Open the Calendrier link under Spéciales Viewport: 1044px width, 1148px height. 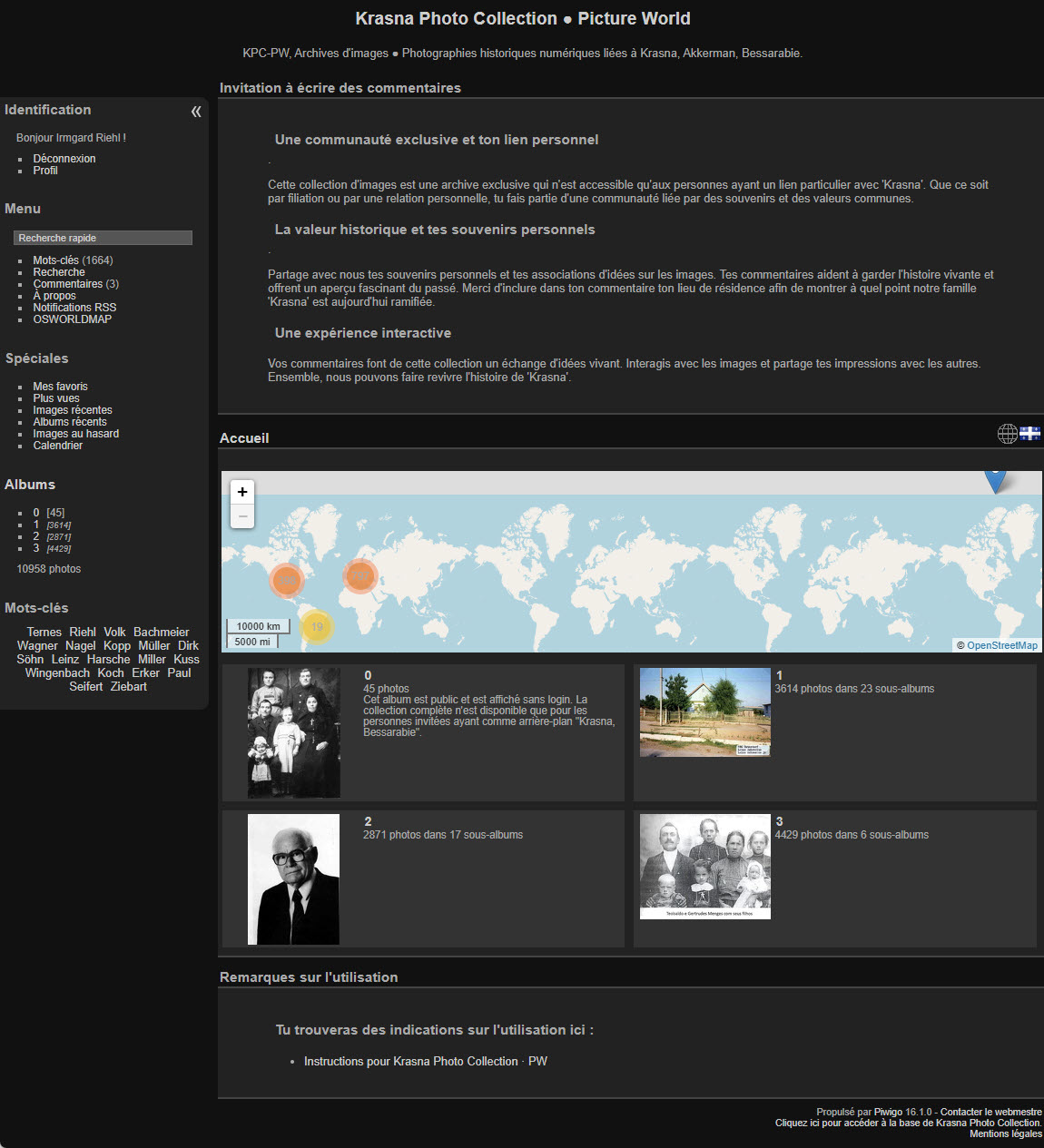57,446
